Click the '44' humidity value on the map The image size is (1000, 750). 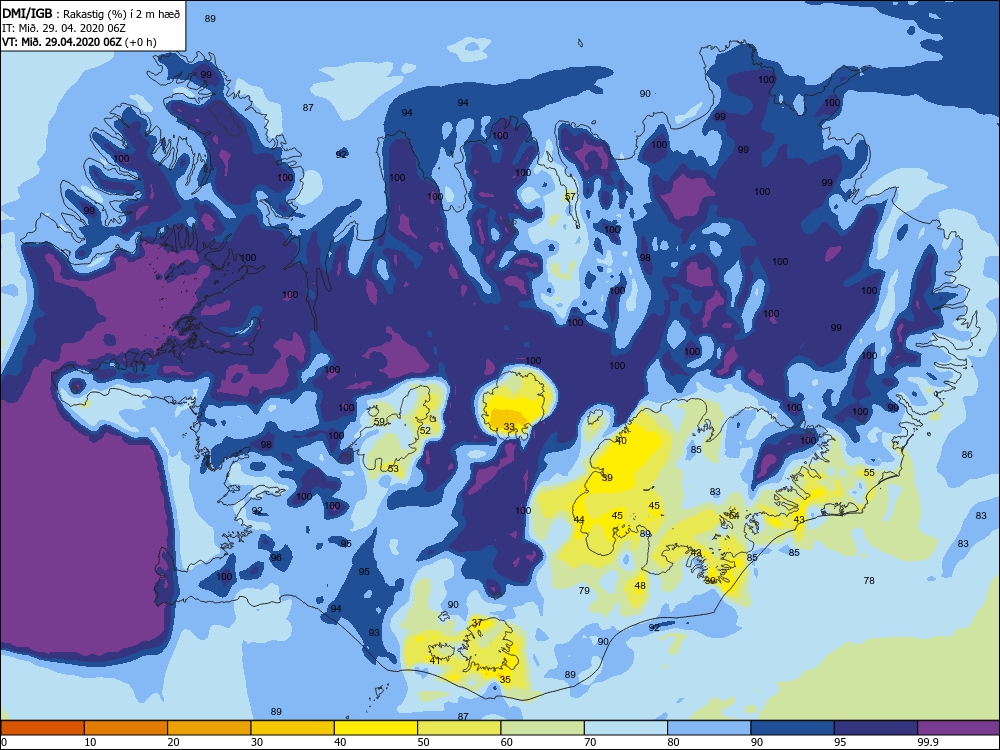tap(579, 520)
